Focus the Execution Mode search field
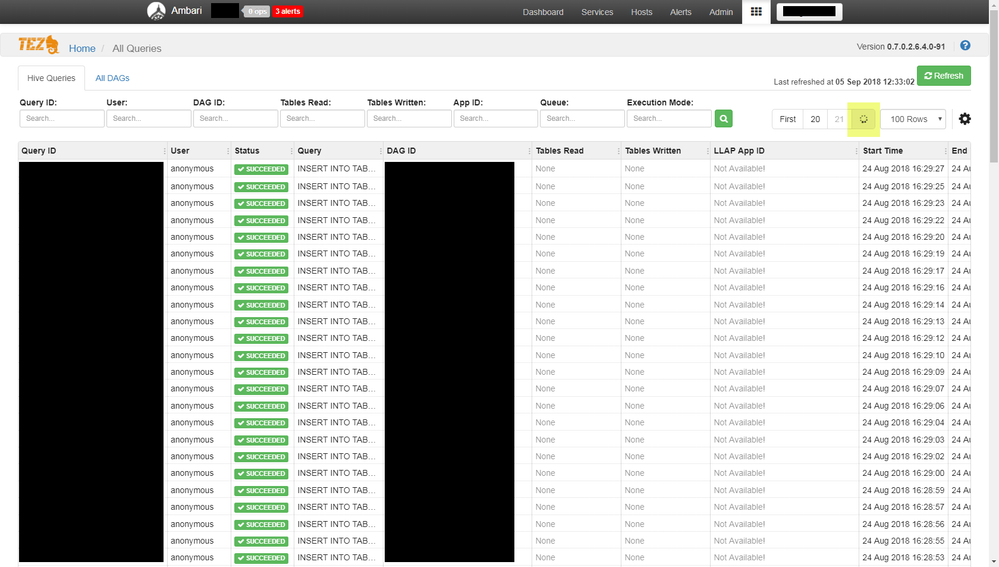Viewport: 999px width, 567px height. tap(669, 118)
